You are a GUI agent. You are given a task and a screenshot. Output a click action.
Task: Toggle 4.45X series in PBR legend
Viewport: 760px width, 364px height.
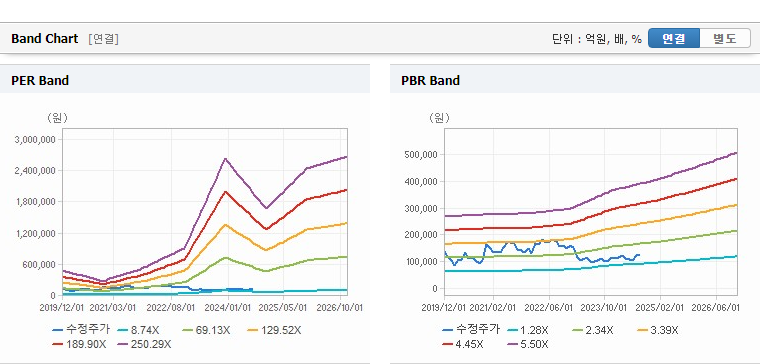point(463,344)
